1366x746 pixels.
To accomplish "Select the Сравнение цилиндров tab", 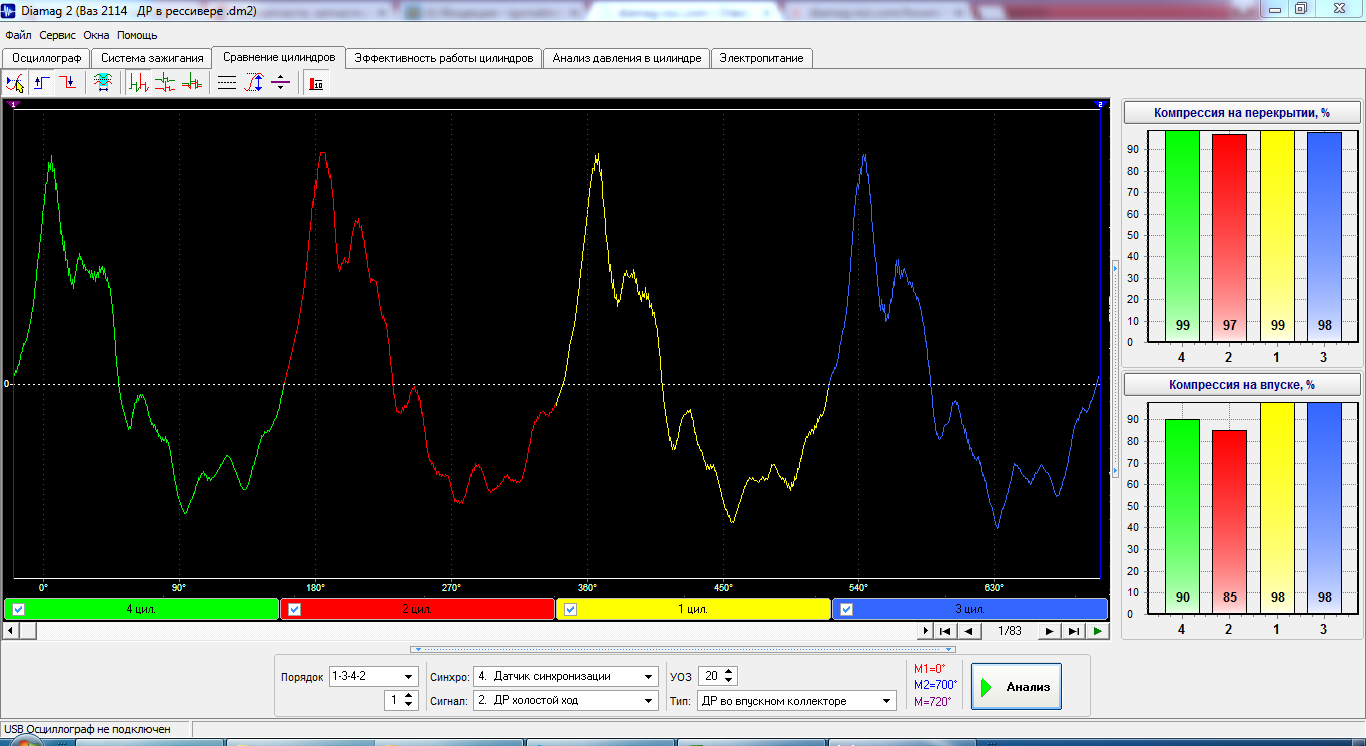I will click(x=279, y=57).
